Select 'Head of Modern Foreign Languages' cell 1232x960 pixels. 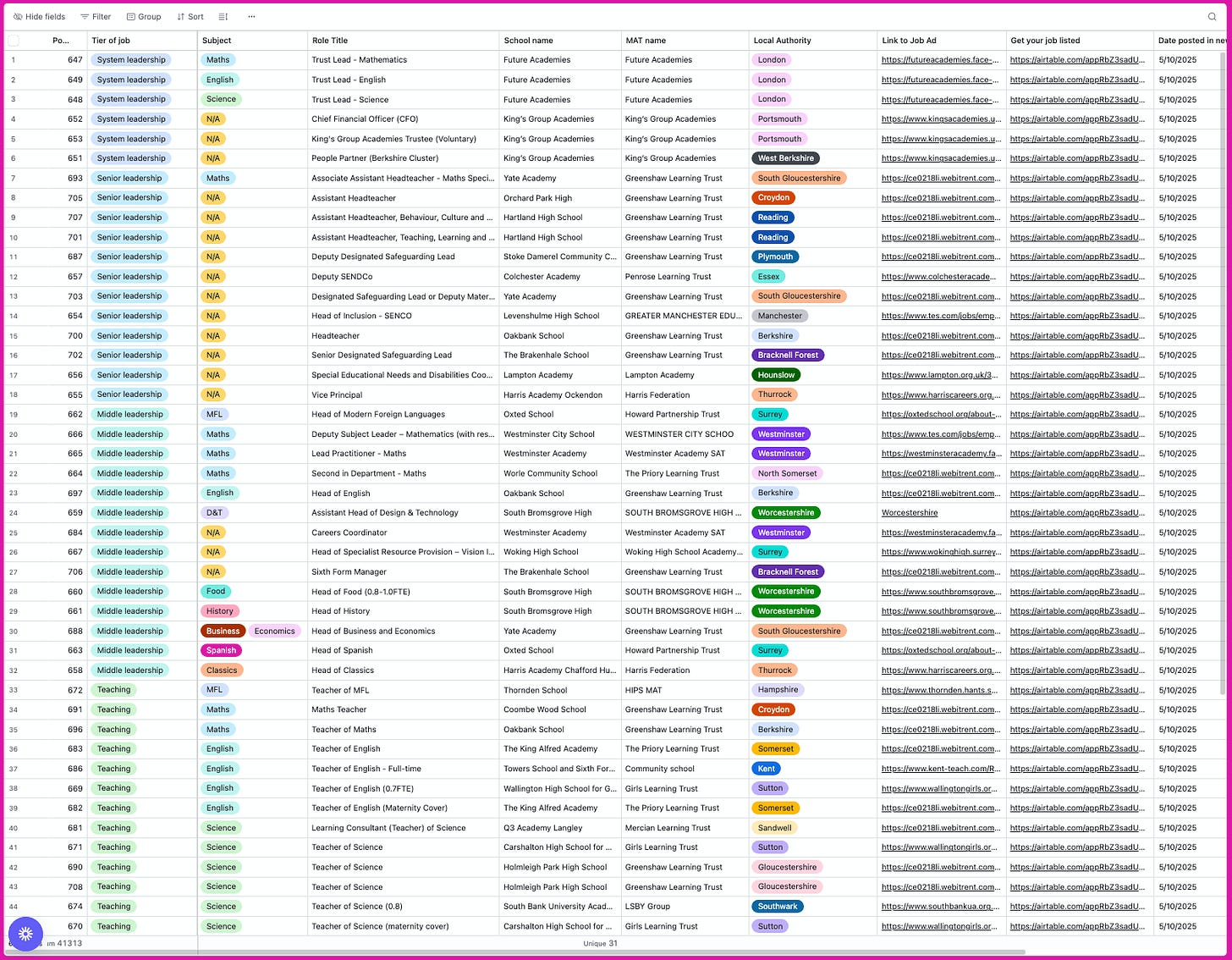(x=403, y=415)
